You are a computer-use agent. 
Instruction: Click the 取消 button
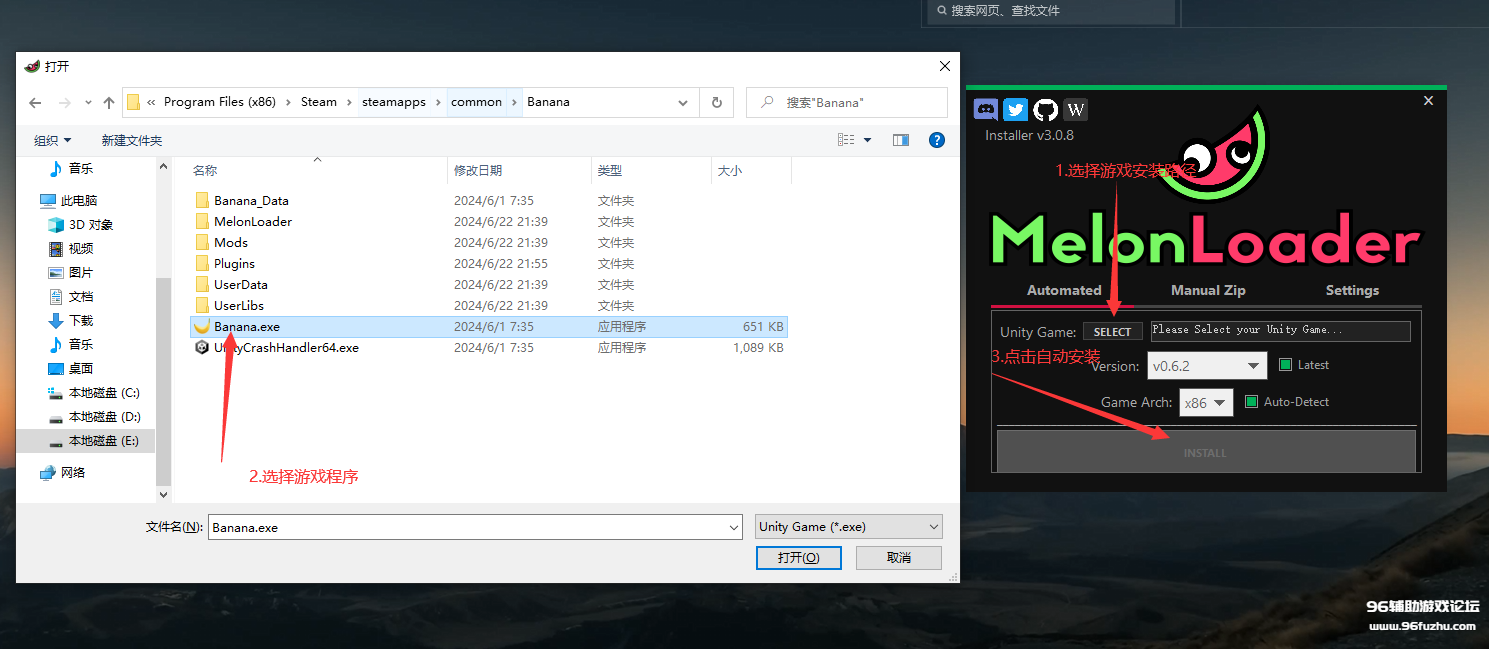point(899,558)
